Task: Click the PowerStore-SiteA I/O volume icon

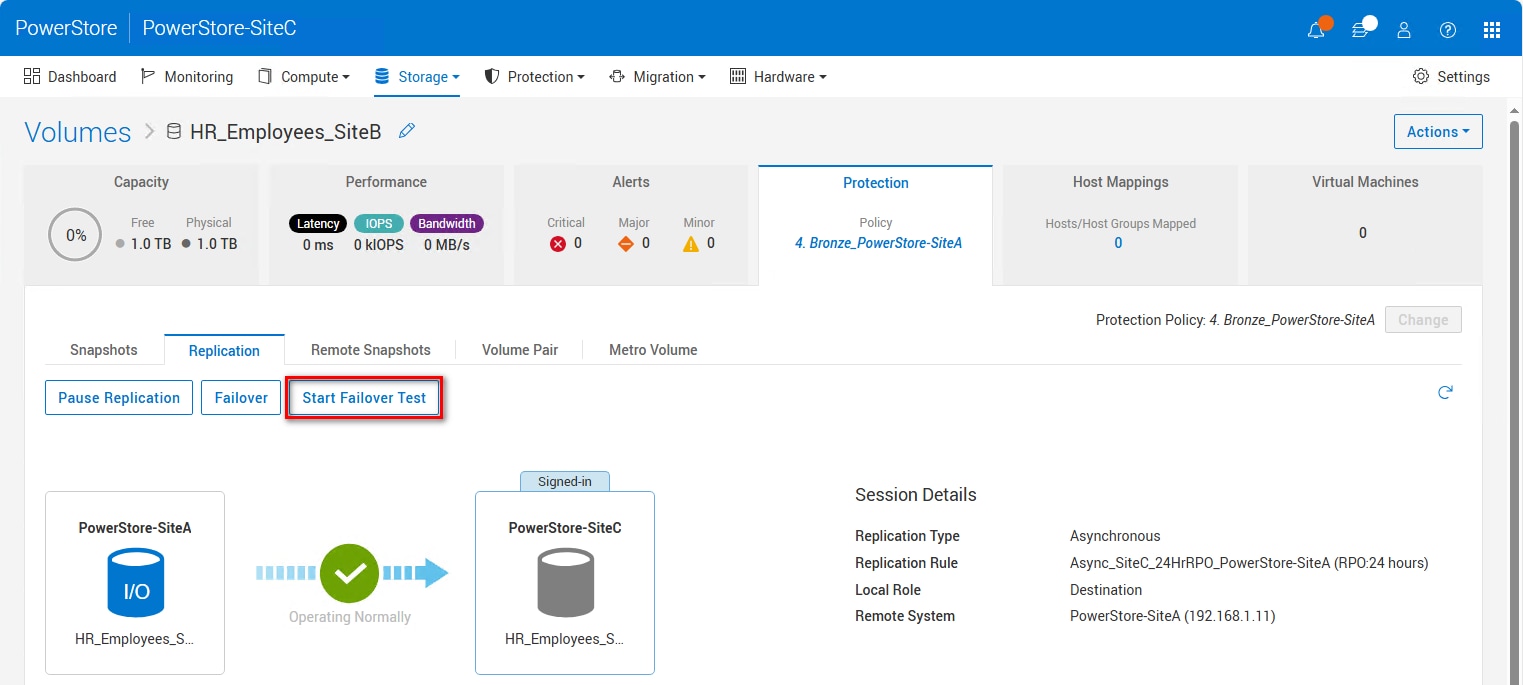Action: coord(136,582)
